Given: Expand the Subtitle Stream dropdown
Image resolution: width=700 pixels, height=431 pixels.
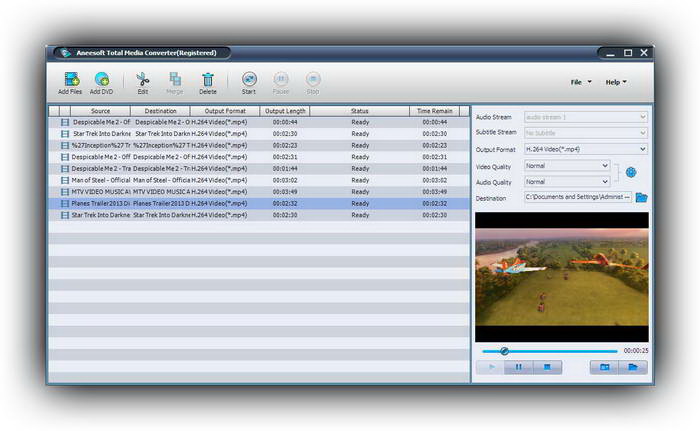Looking at the screenshot, I should pos(586,133).
